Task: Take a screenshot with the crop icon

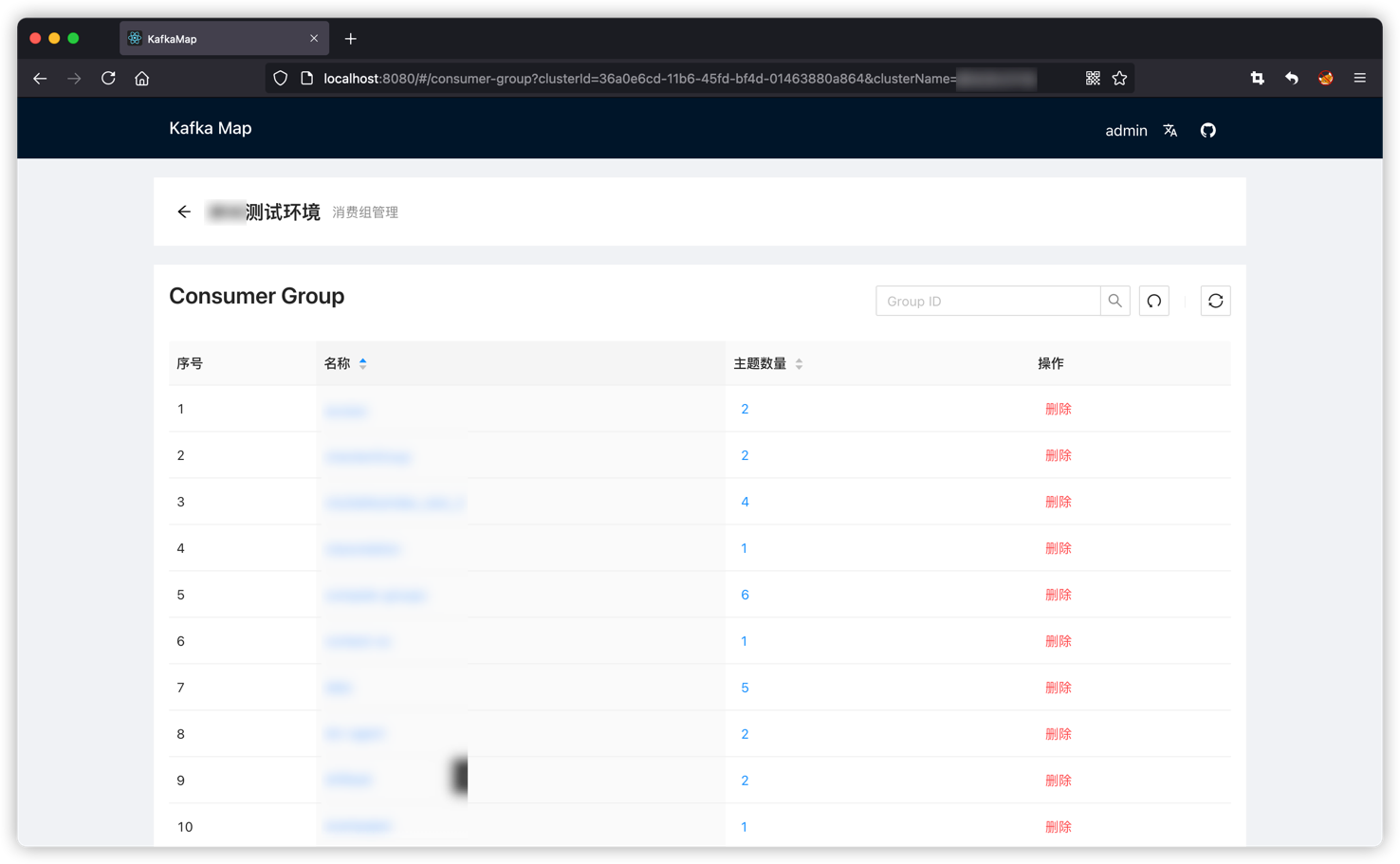Action: coord(1257,78)
